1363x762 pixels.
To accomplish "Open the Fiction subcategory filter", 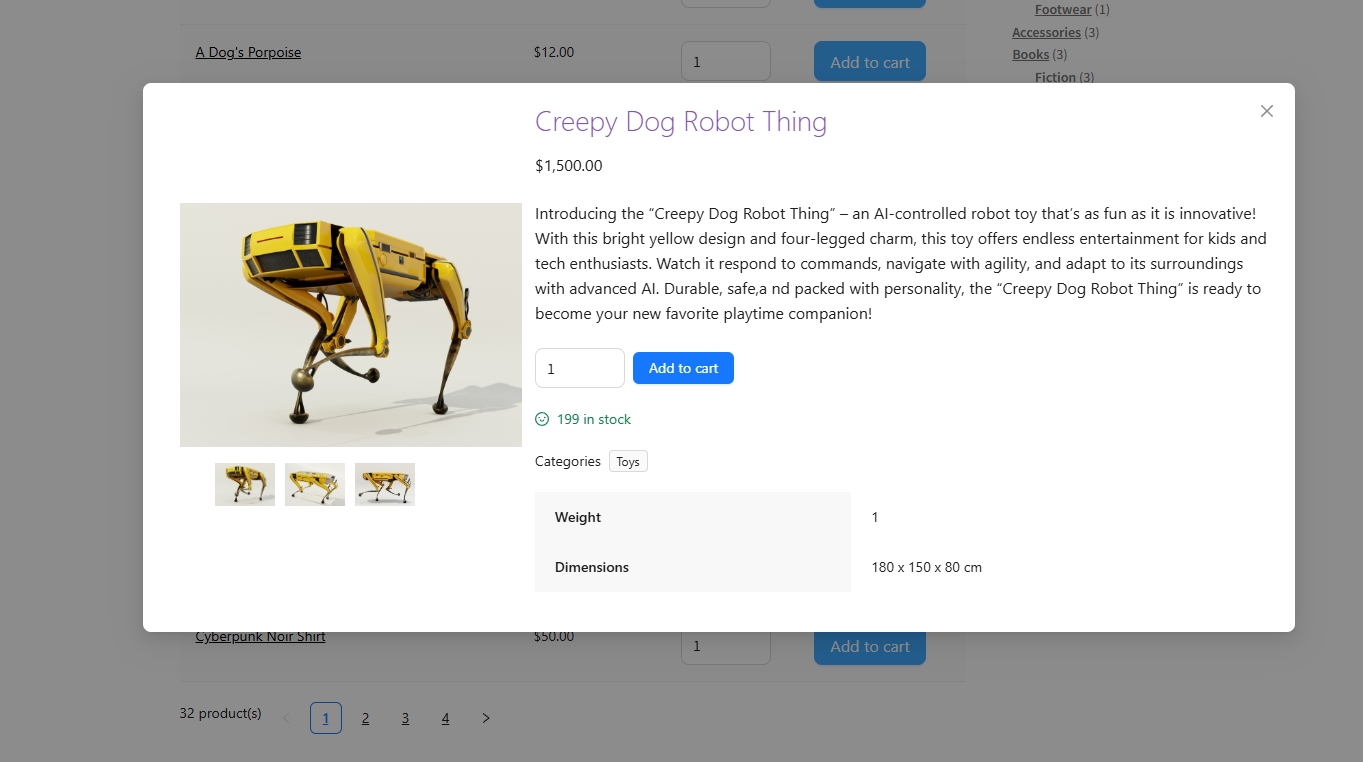I will (1055, 77).
